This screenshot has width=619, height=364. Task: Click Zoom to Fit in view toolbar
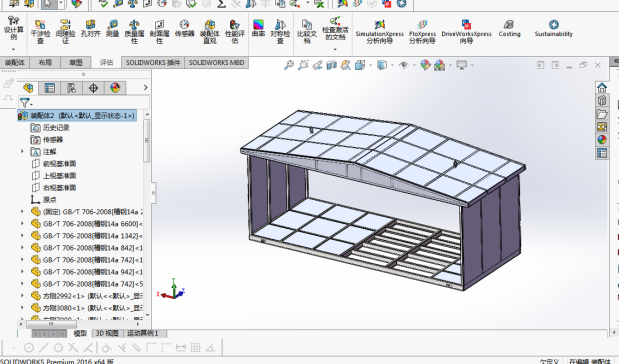pos(289,65)
